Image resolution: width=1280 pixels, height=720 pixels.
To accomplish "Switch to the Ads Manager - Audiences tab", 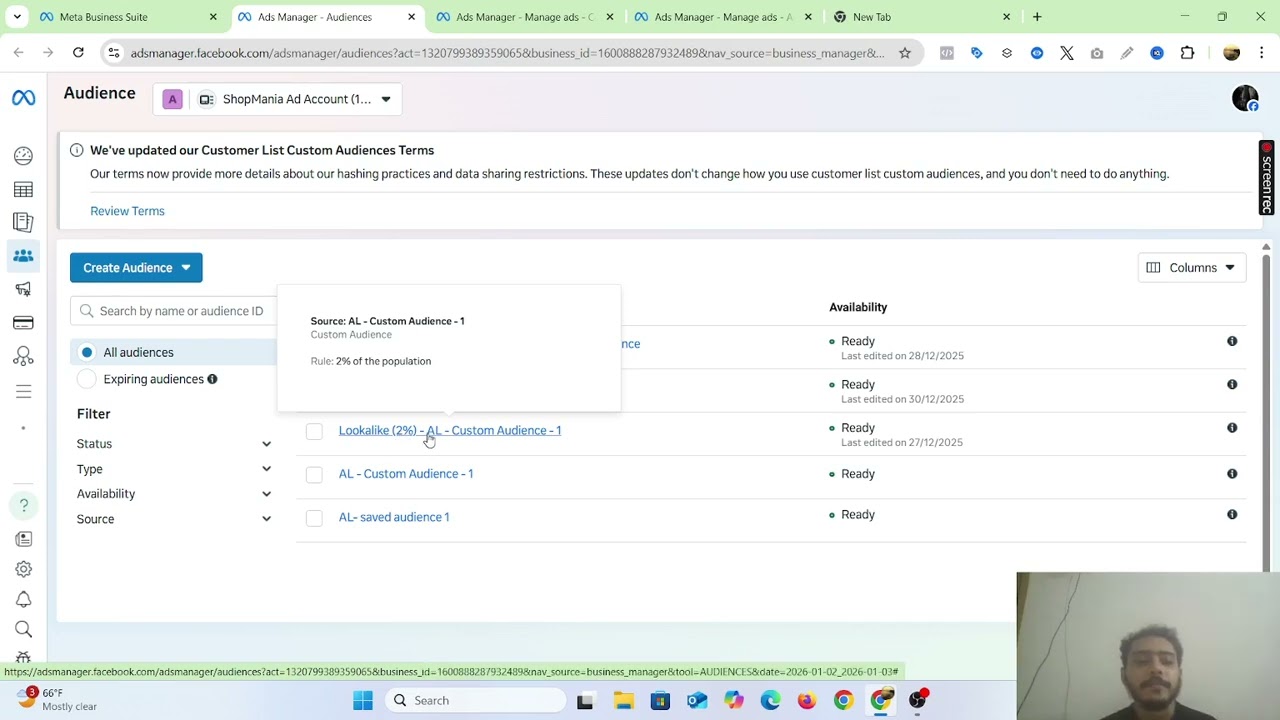I will pos(326,17).
